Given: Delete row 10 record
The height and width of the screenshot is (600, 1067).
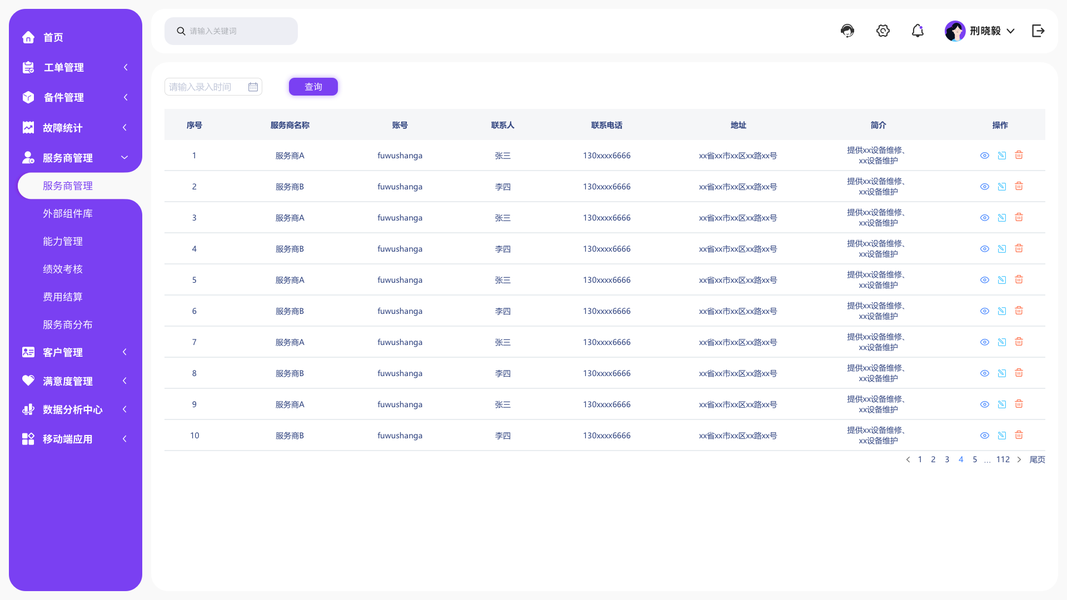Looking at the screenshot, I should pyautogui.click(x=1019, y=435).
